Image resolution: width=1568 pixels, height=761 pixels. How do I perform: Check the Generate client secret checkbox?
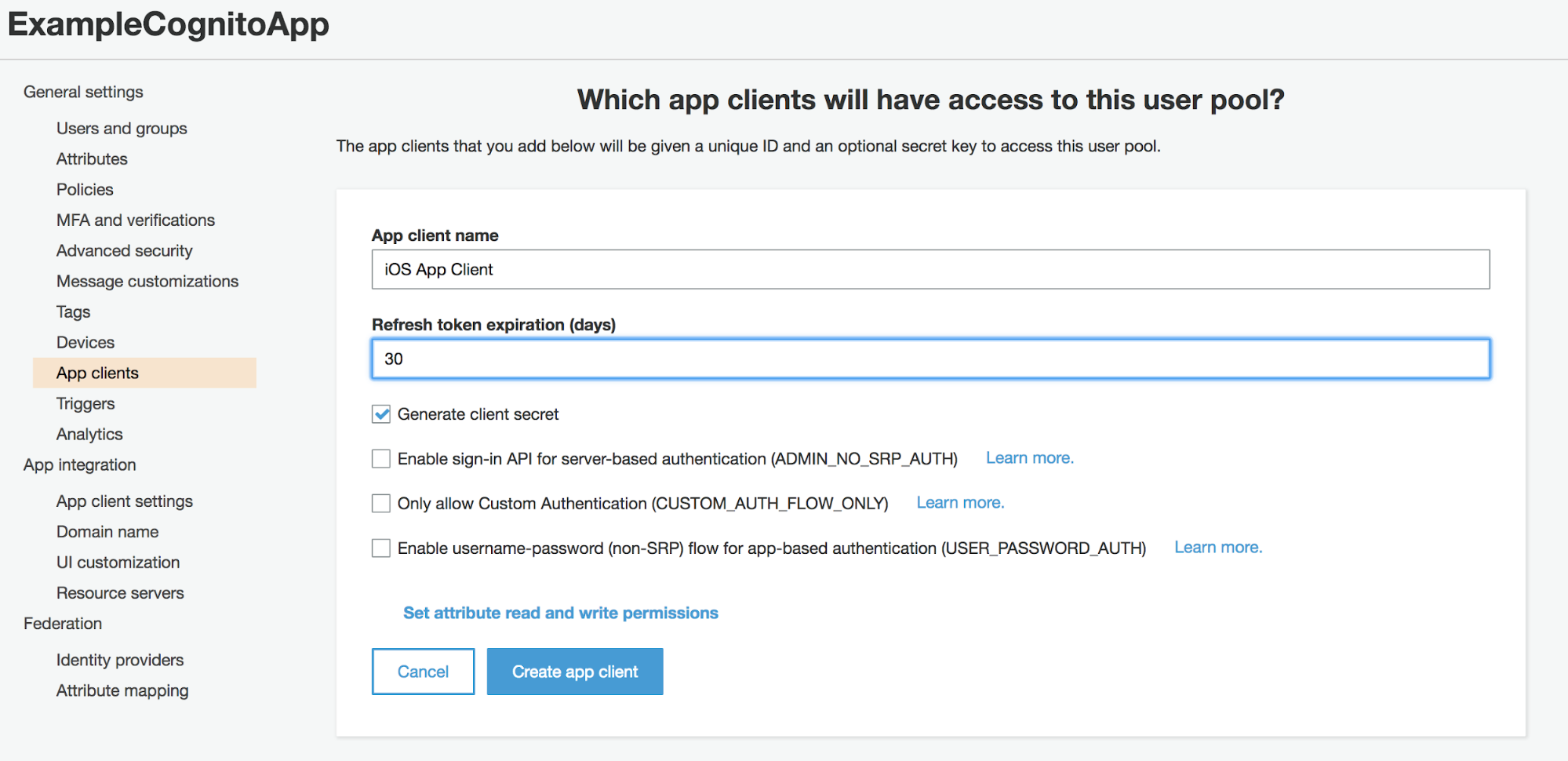click(x=380, y=414)
